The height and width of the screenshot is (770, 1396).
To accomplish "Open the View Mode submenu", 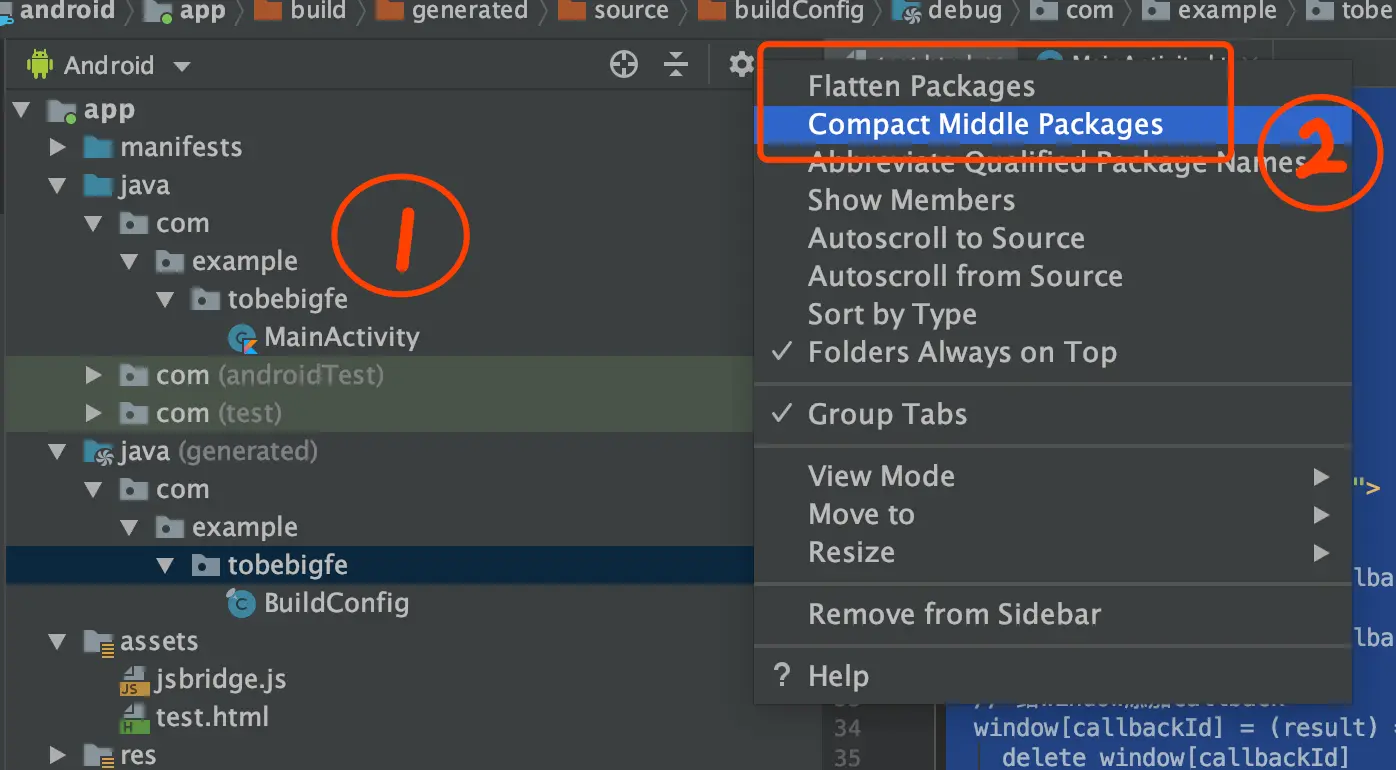I will 881,476.
